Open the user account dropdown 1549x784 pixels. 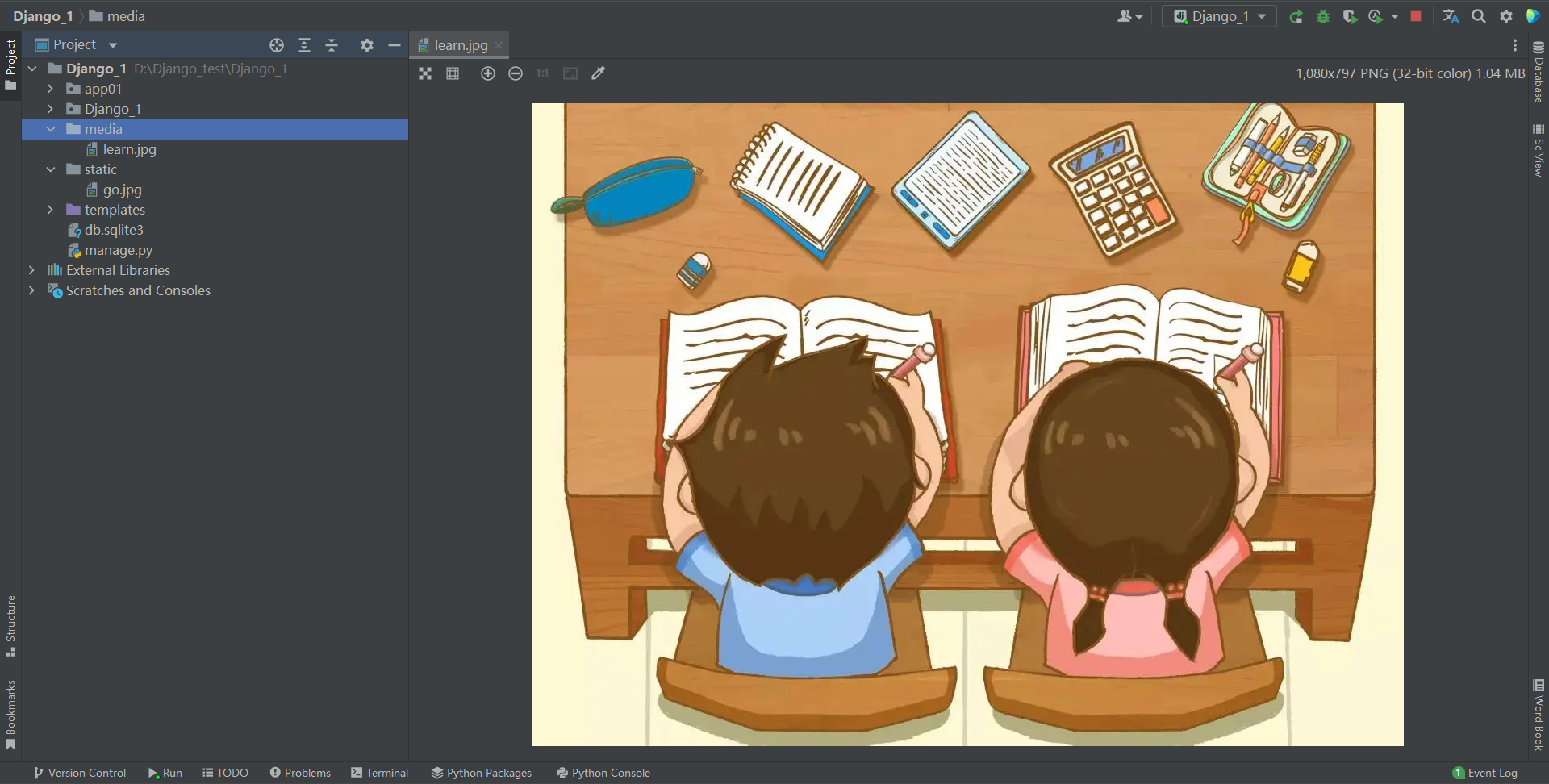[x=1129, y=16]
